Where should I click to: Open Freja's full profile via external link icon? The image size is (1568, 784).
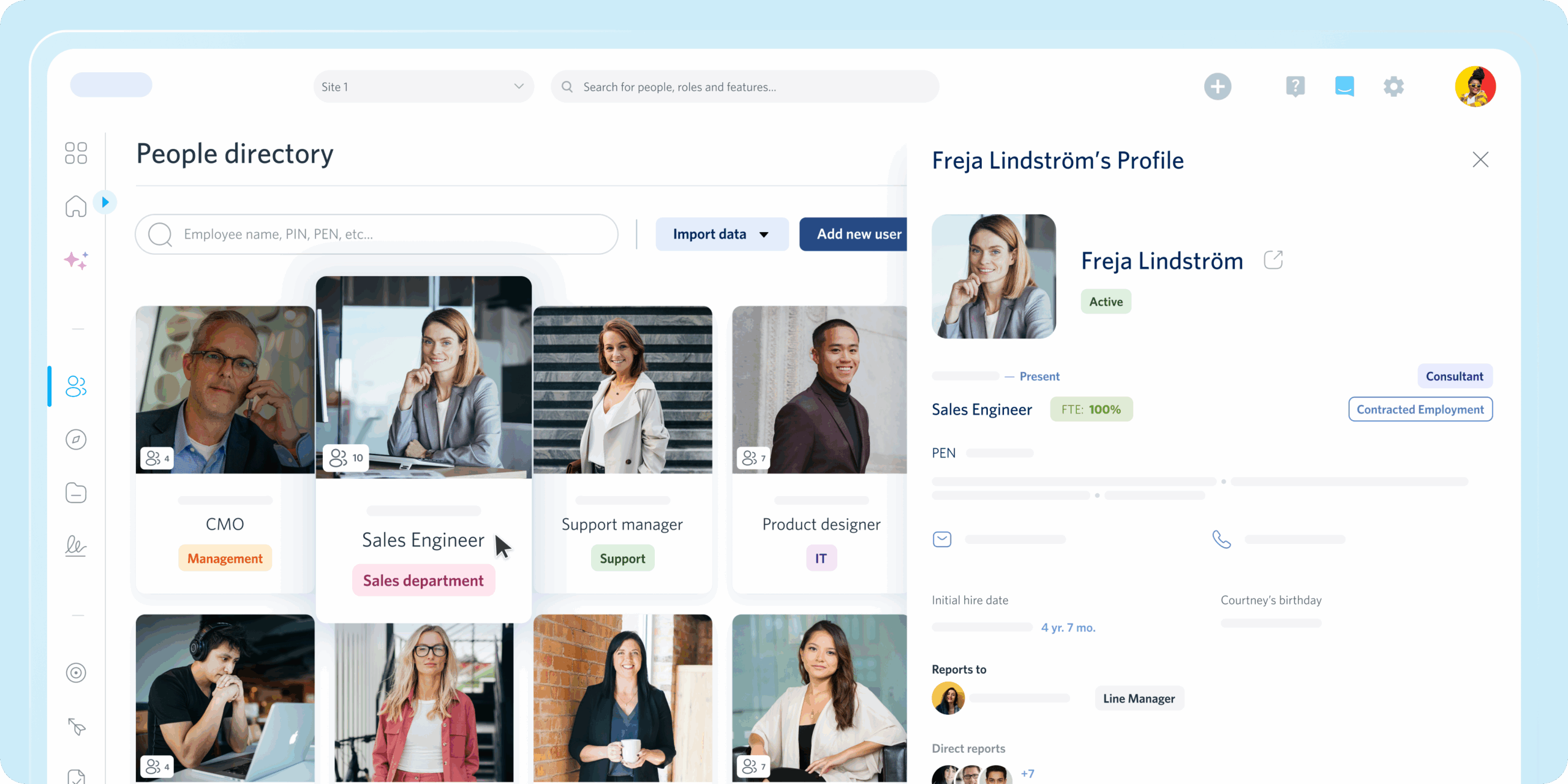tap(1273, 260)
